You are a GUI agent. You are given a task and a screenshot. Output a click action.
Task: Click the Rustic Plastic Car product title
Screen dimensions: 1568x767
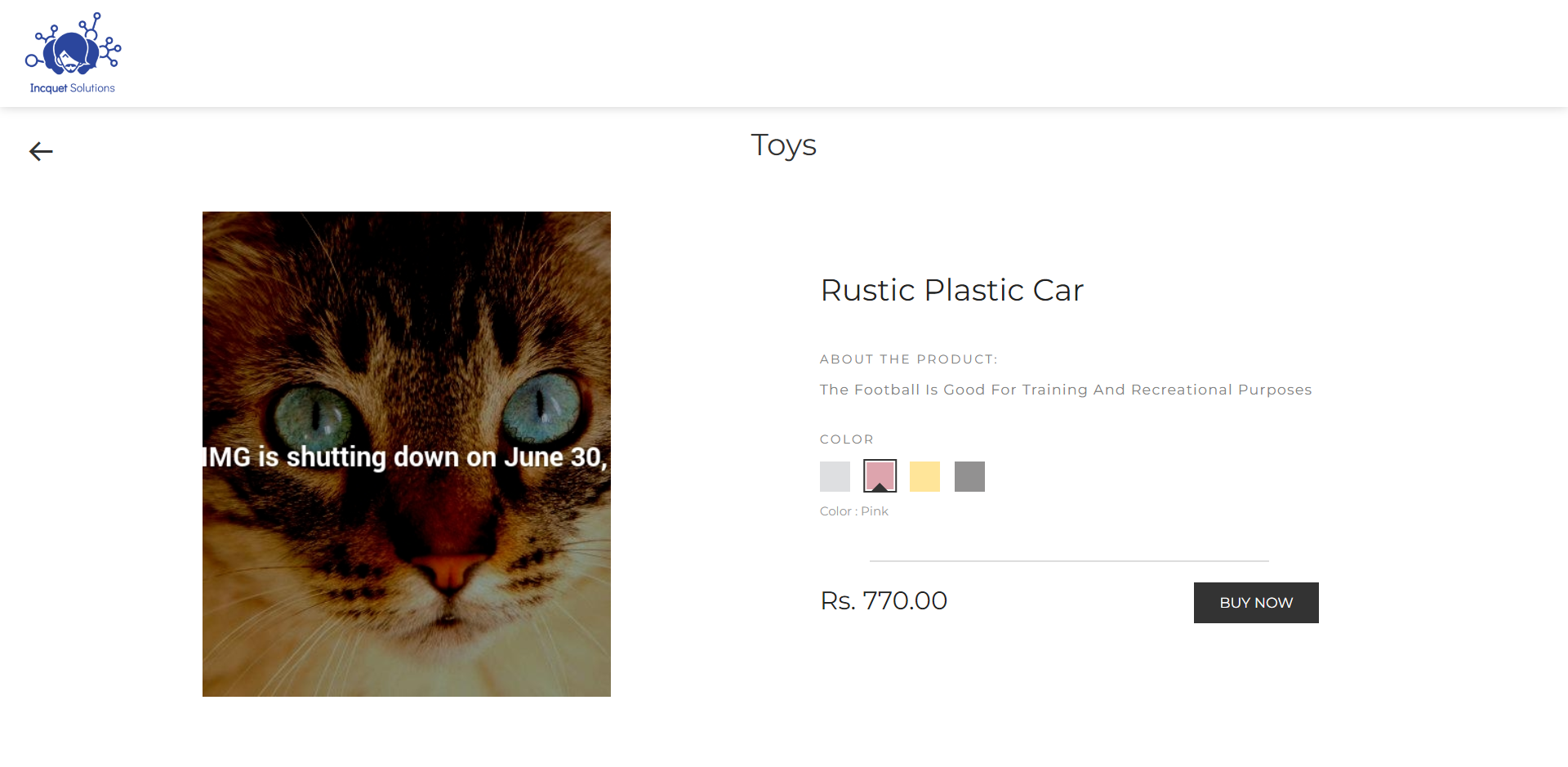point(951,290)
